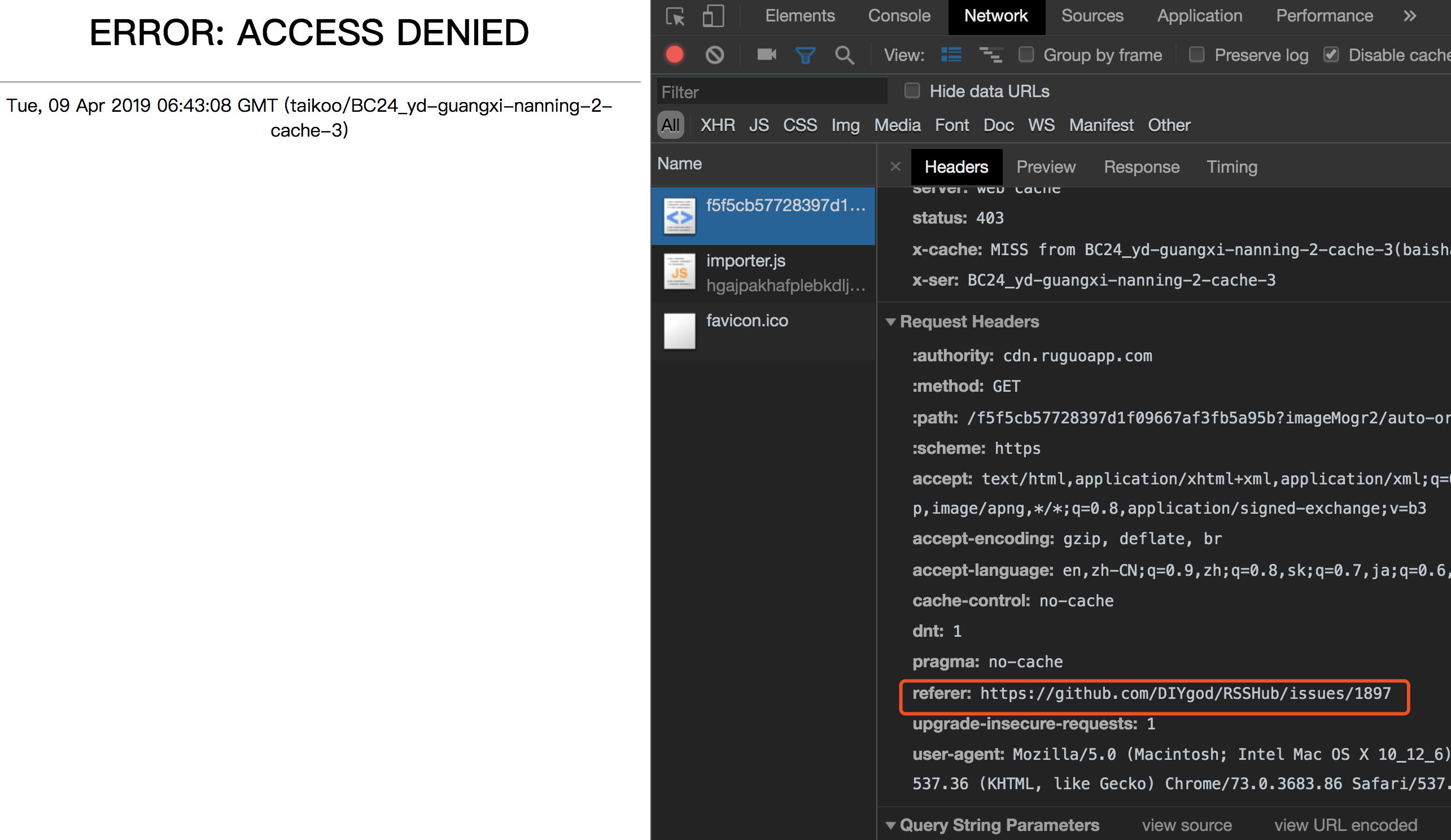The height and width of the screenshot is (840, 1451).
Task: Filter requests by Manifest
Action: (1101, 125)
